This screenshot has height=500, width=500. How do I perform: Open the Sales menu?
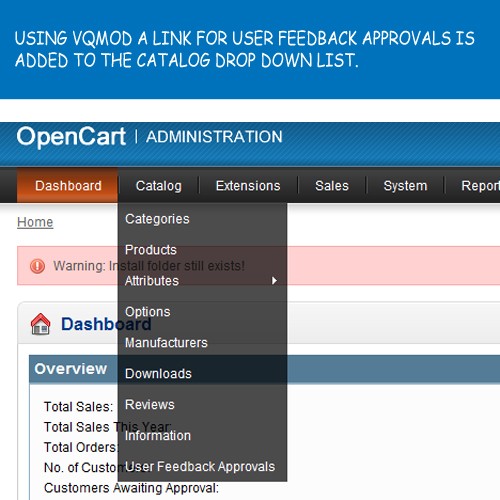coord(332,186)
